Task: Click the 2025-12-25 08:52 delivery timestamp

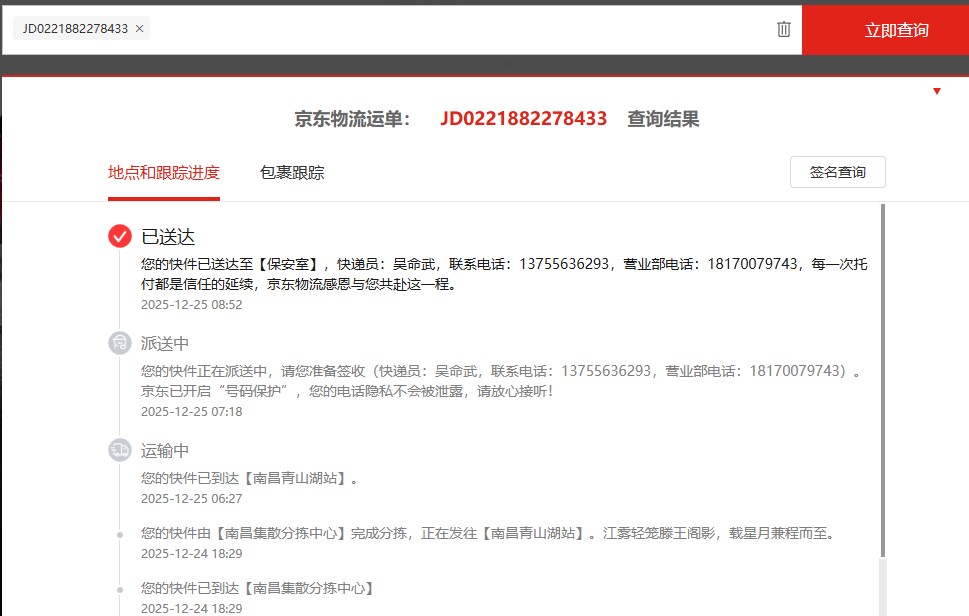Action: (192, 305)
